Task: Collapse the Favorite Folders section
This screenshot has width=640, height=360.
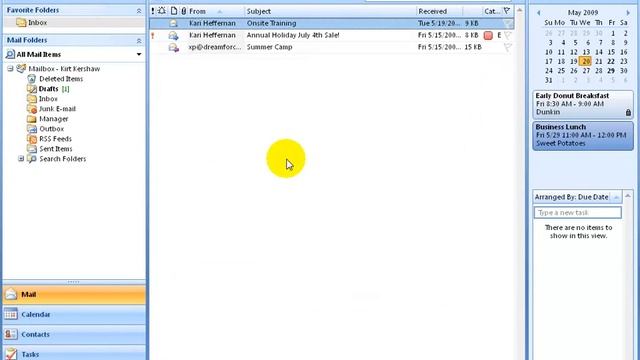Action: pos(139,11)
